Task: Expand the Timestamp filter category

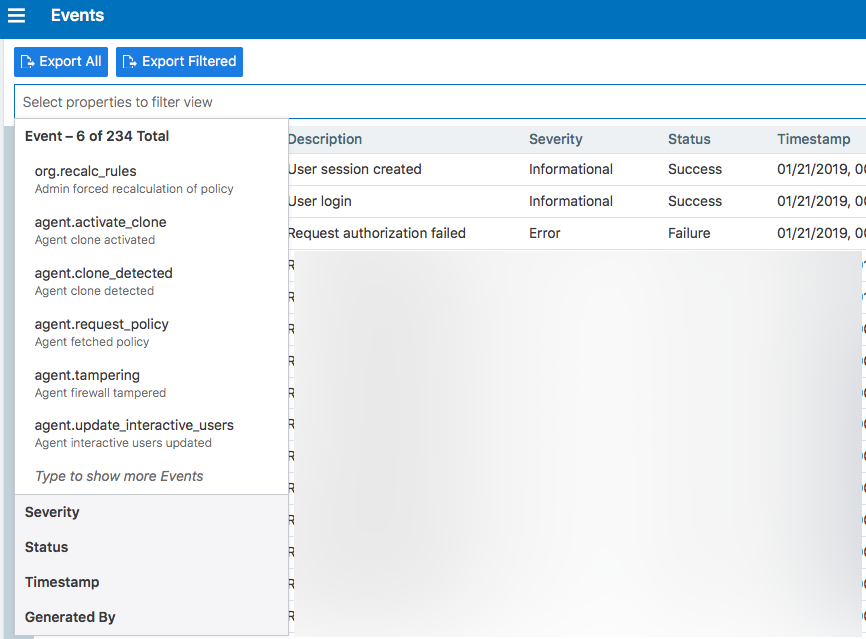Action: 62,582
